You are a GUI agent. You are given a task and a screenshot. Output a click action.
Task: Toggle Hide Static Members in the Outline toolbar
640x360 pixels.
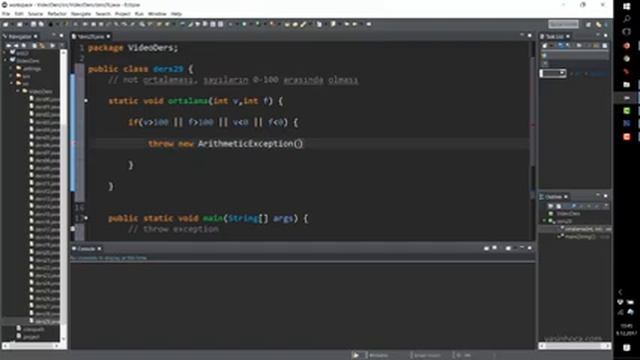tap(582, 206)
